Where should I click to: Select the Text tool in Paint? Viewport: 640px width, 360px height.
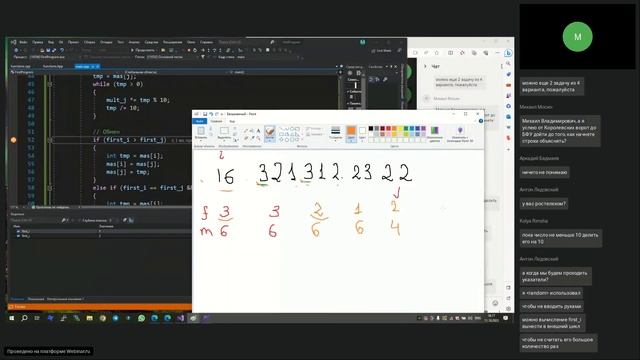point(258,131)
